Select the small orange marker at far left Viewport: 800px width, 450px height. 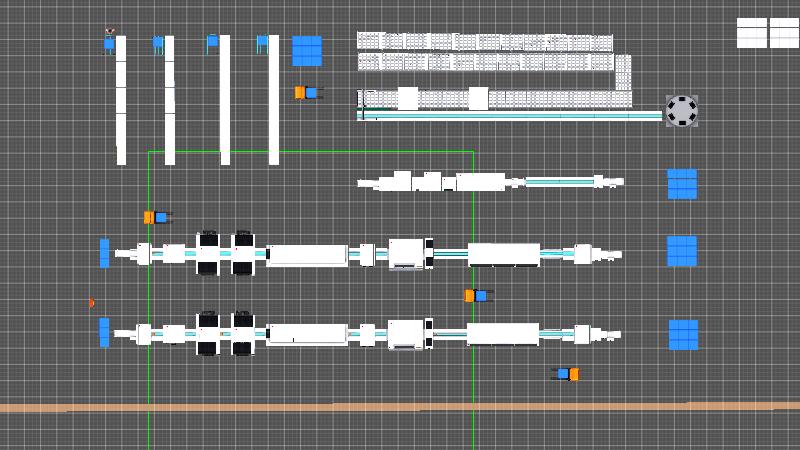[x=91, y=302]
